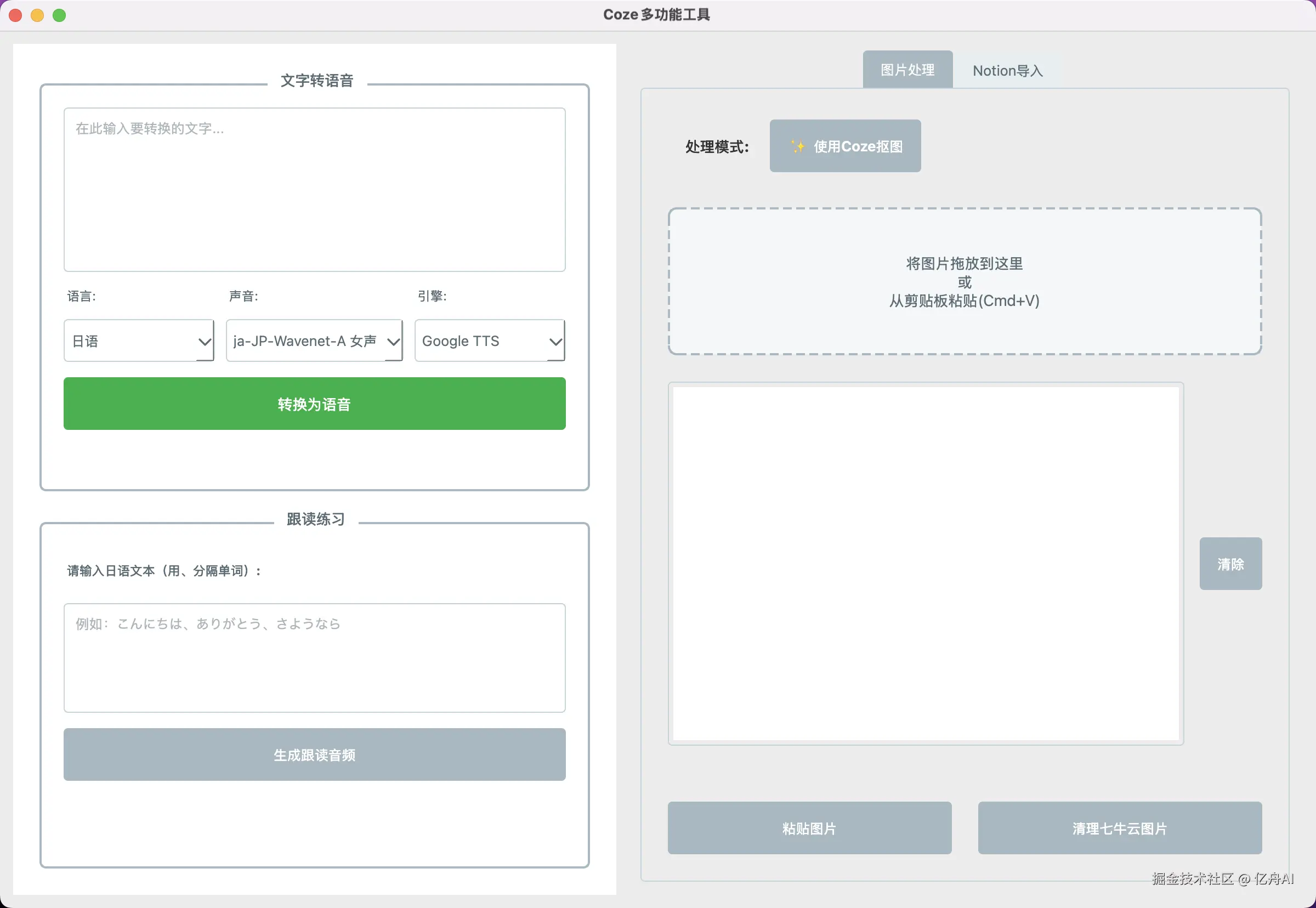Focus the text-to-speech input text area
Viewport: 1316px width, 908px height.
[x=314, y=190]
